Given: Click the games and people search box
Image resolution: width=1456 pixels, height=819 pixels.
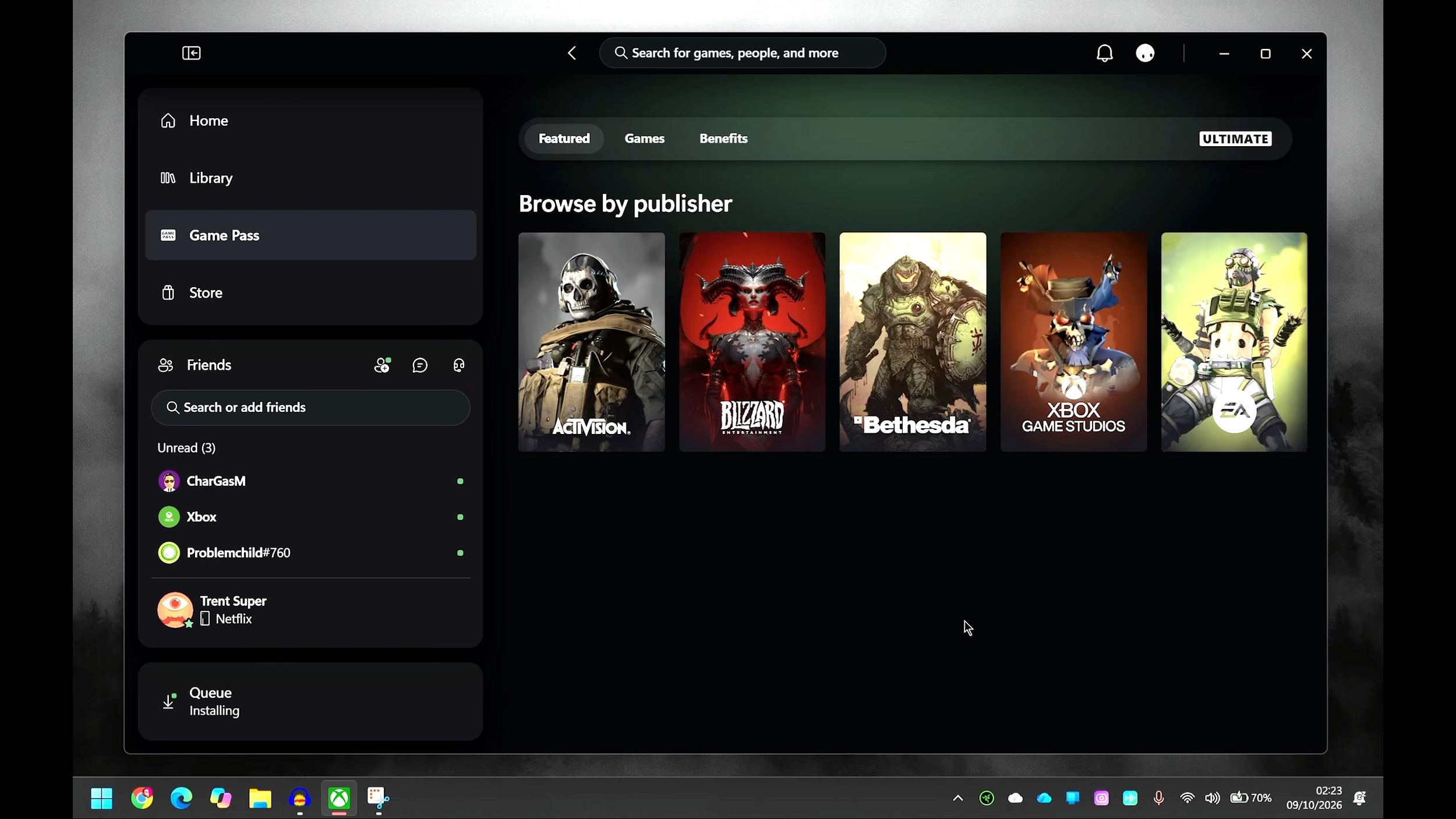Looking at the screenshot, I should [743, 53].
